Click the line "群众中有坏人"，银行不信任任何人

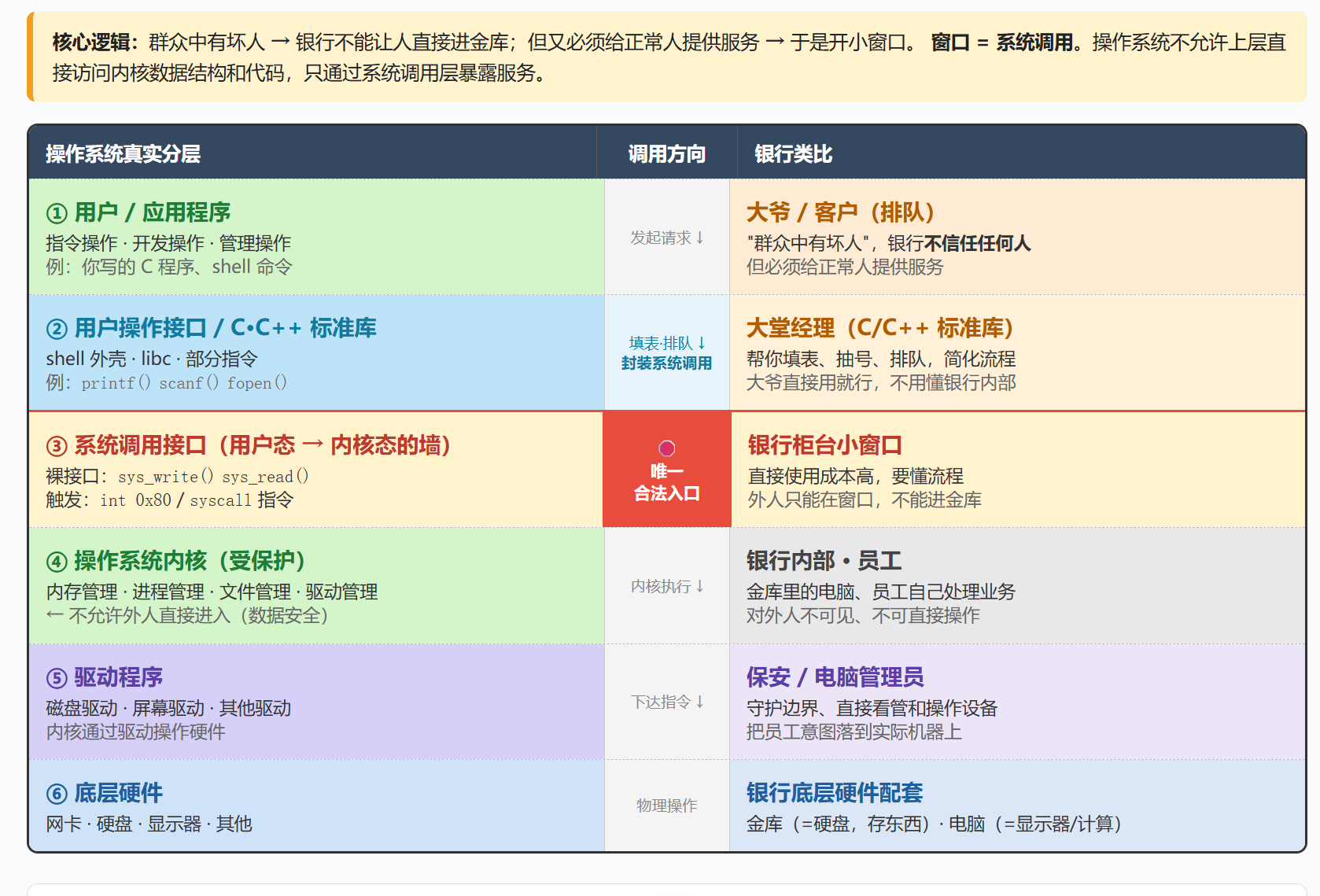coord(889,243)
